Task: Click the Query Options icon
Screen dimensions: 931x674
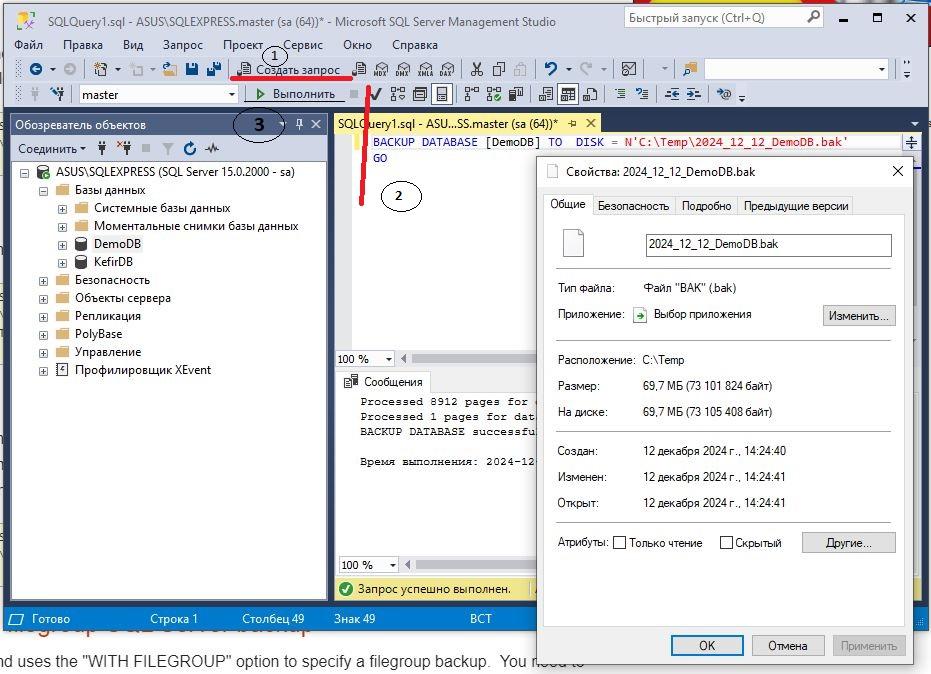Action: click(420, 94)
